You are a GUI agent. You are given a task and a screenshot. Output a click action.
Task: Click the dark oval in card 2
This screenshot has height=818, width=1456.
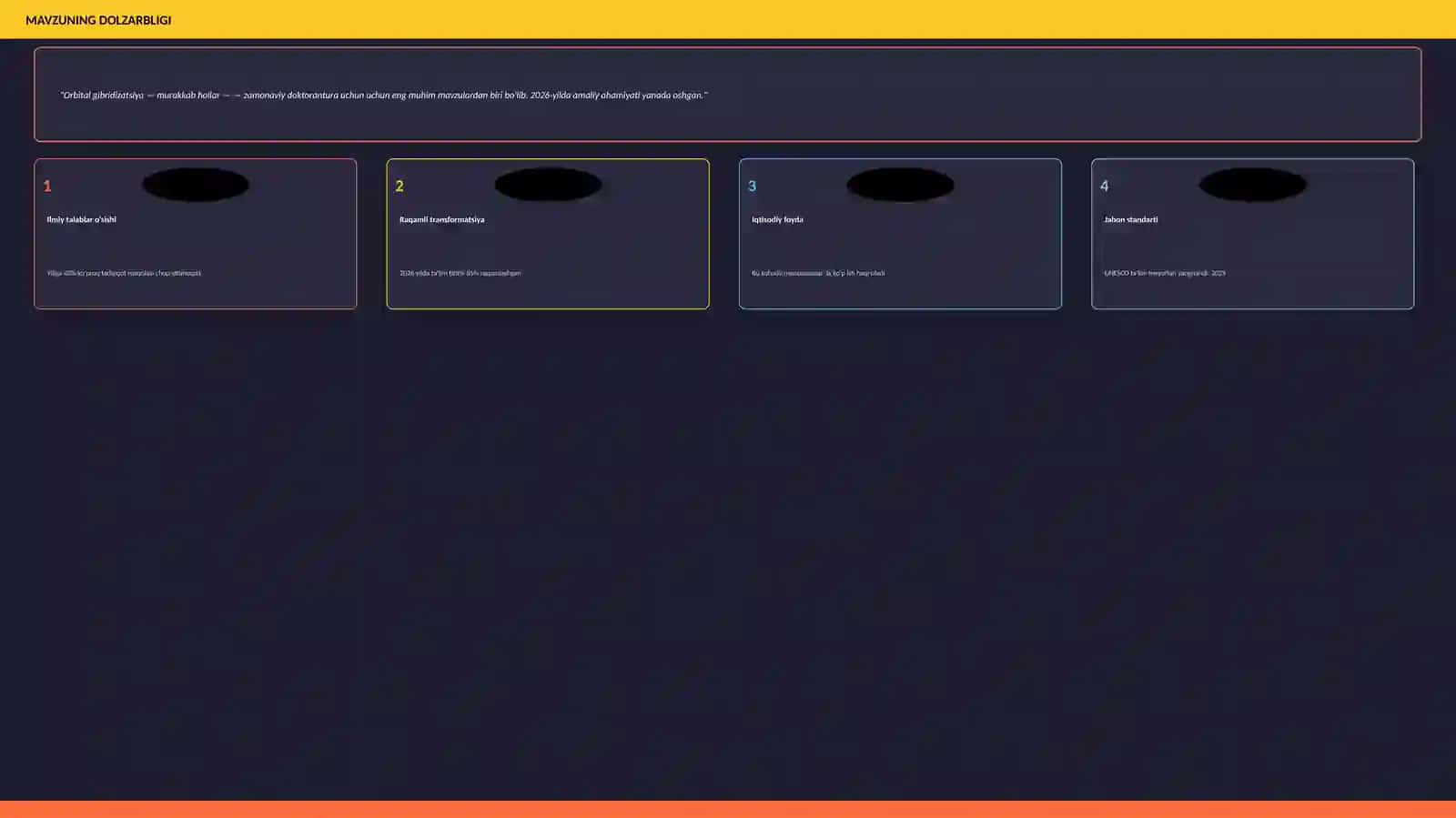(548, 185)
